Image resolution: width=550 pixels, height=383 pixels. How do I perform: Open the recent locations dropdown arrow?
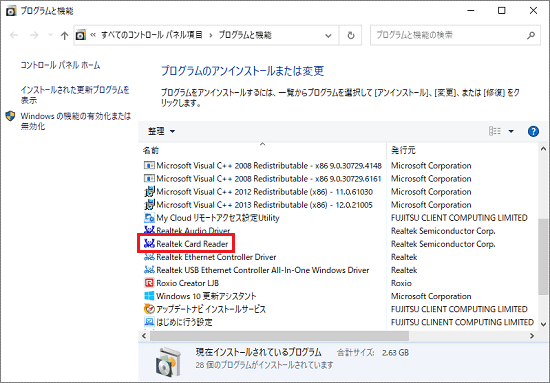click(50, 35)
